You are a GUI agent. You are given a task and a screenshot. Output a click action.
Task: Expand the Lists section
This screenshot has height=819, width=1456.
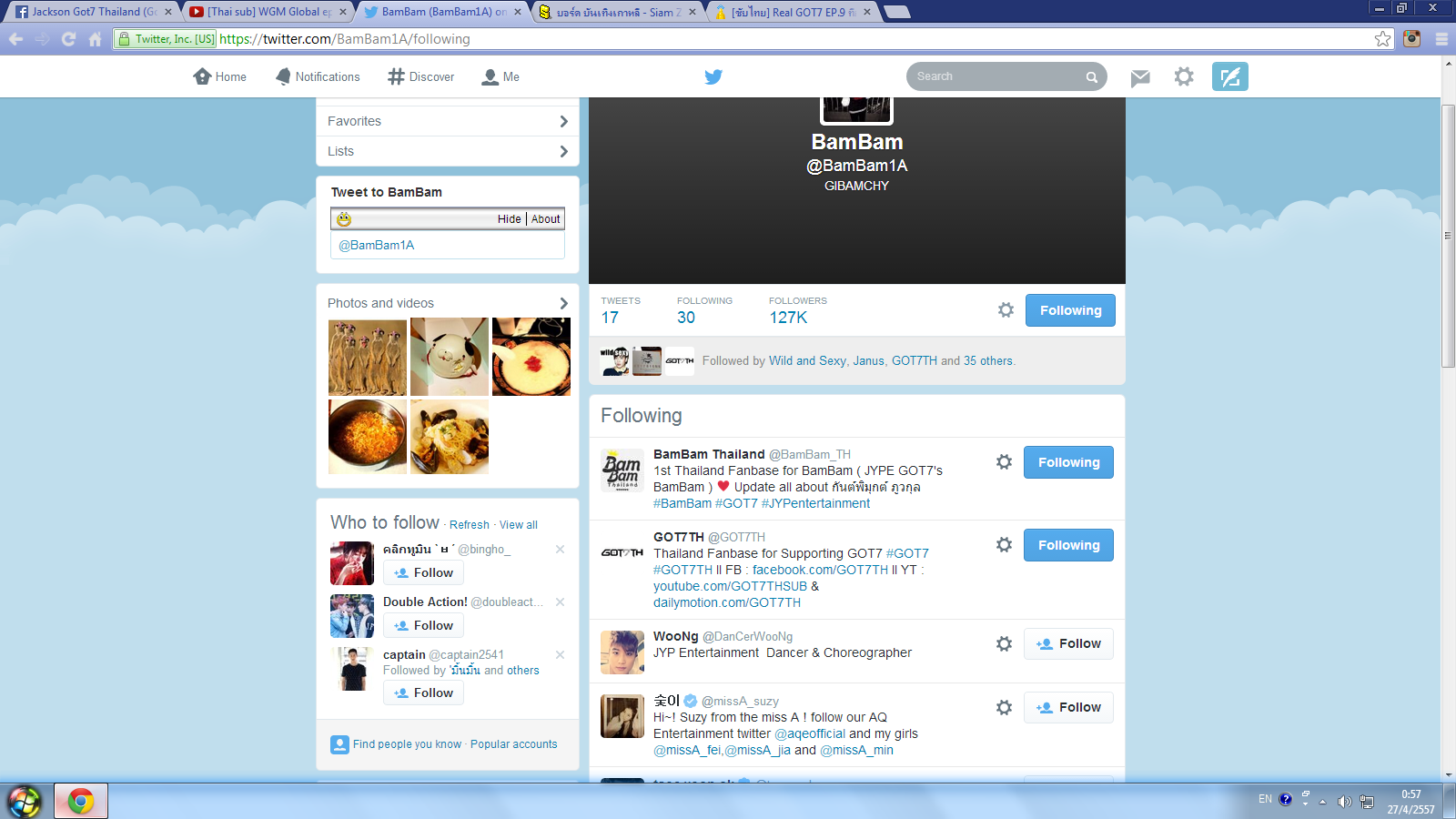(448, 151)
